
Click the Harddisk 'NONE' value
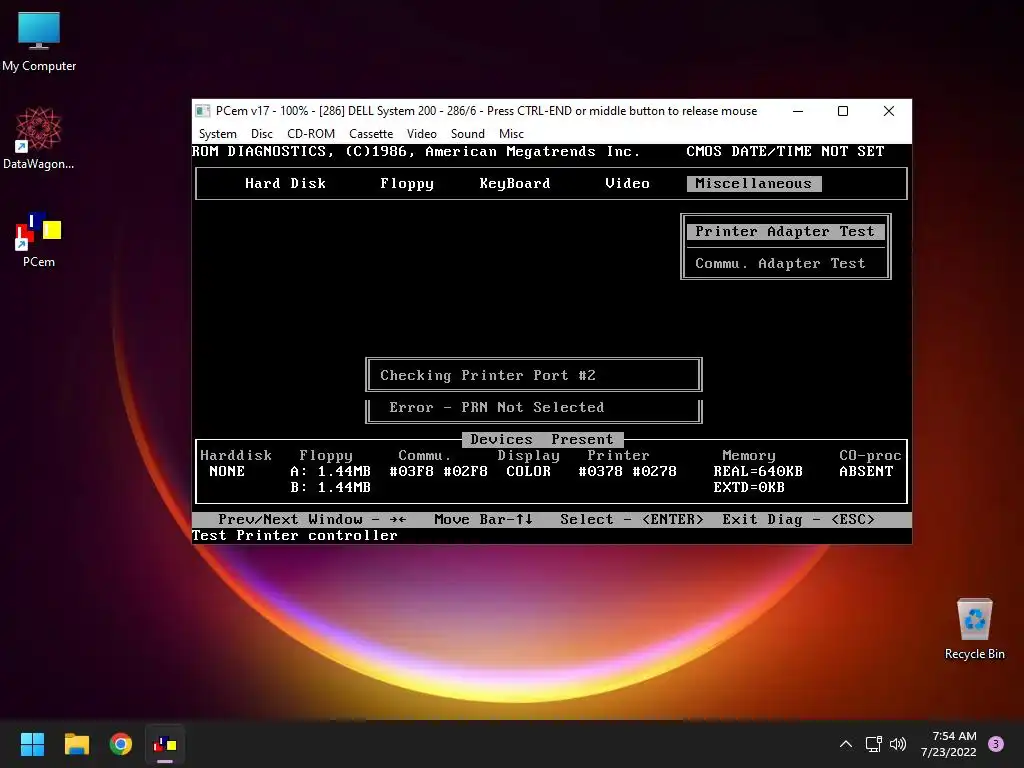pos(227,472)
